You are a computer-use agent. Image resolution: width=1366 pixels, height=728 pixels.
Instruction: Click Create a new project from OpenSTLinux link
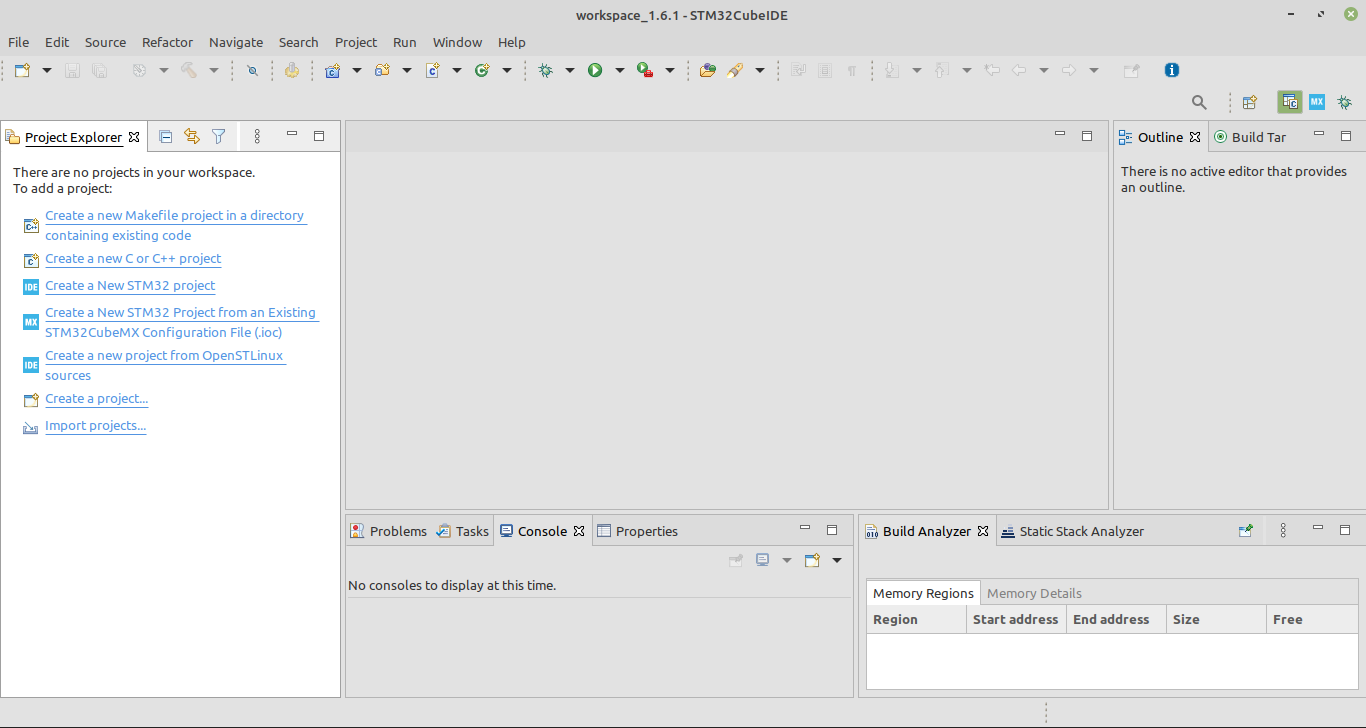pos(165,365)
